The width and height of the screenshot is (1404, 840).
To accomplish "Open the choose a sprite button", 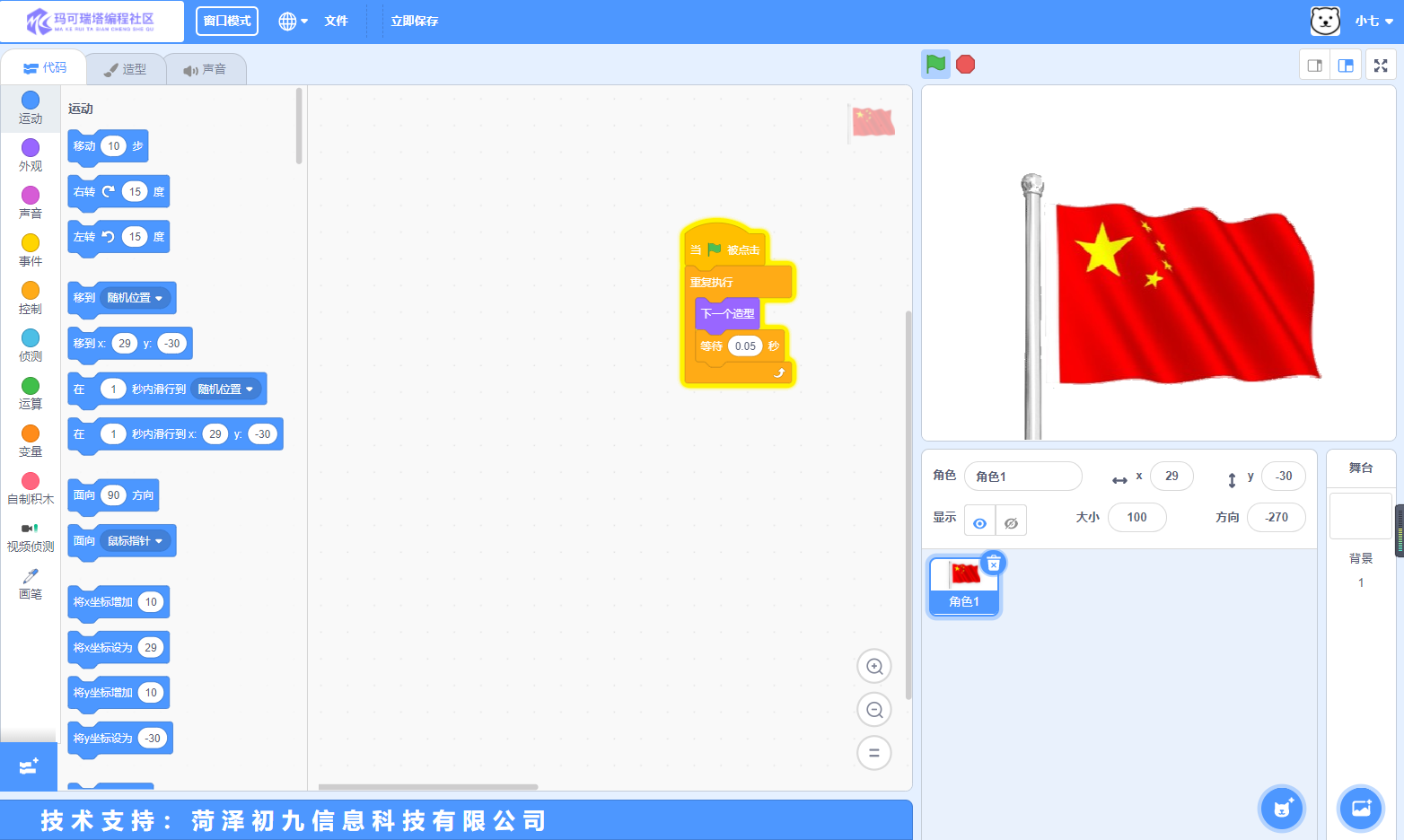I will click(1282, 808).
